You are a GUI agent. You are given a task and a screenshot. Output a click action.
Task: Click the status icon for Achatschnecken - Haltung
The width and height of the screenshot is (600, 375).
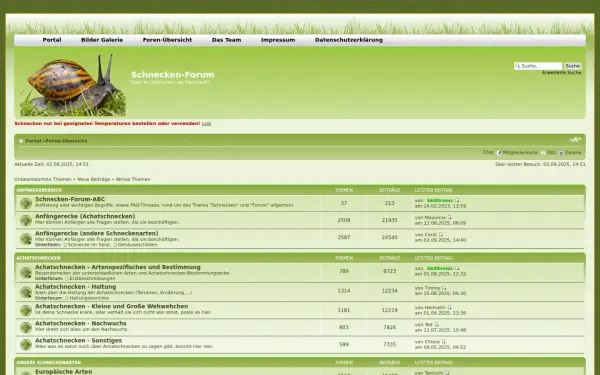click(x=26, y=292)
